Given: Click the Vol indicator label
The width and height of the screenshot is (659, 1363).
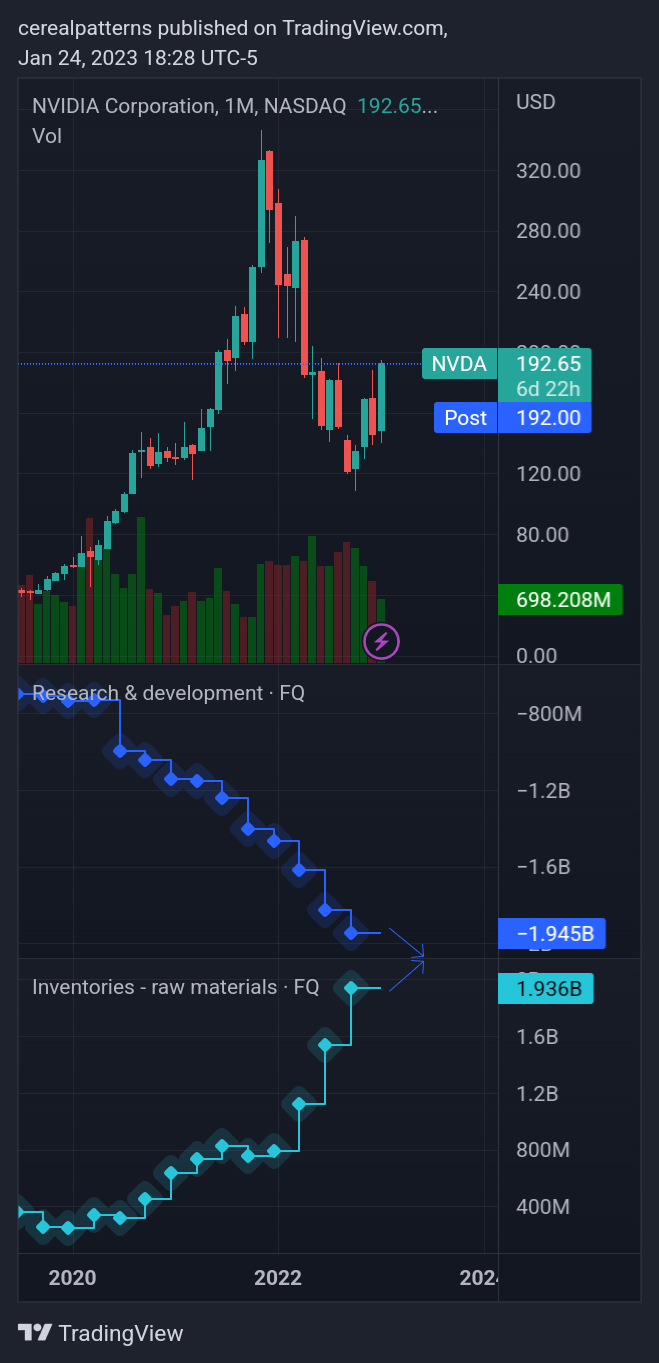Looking at the screenshot, I should [47, 136].
